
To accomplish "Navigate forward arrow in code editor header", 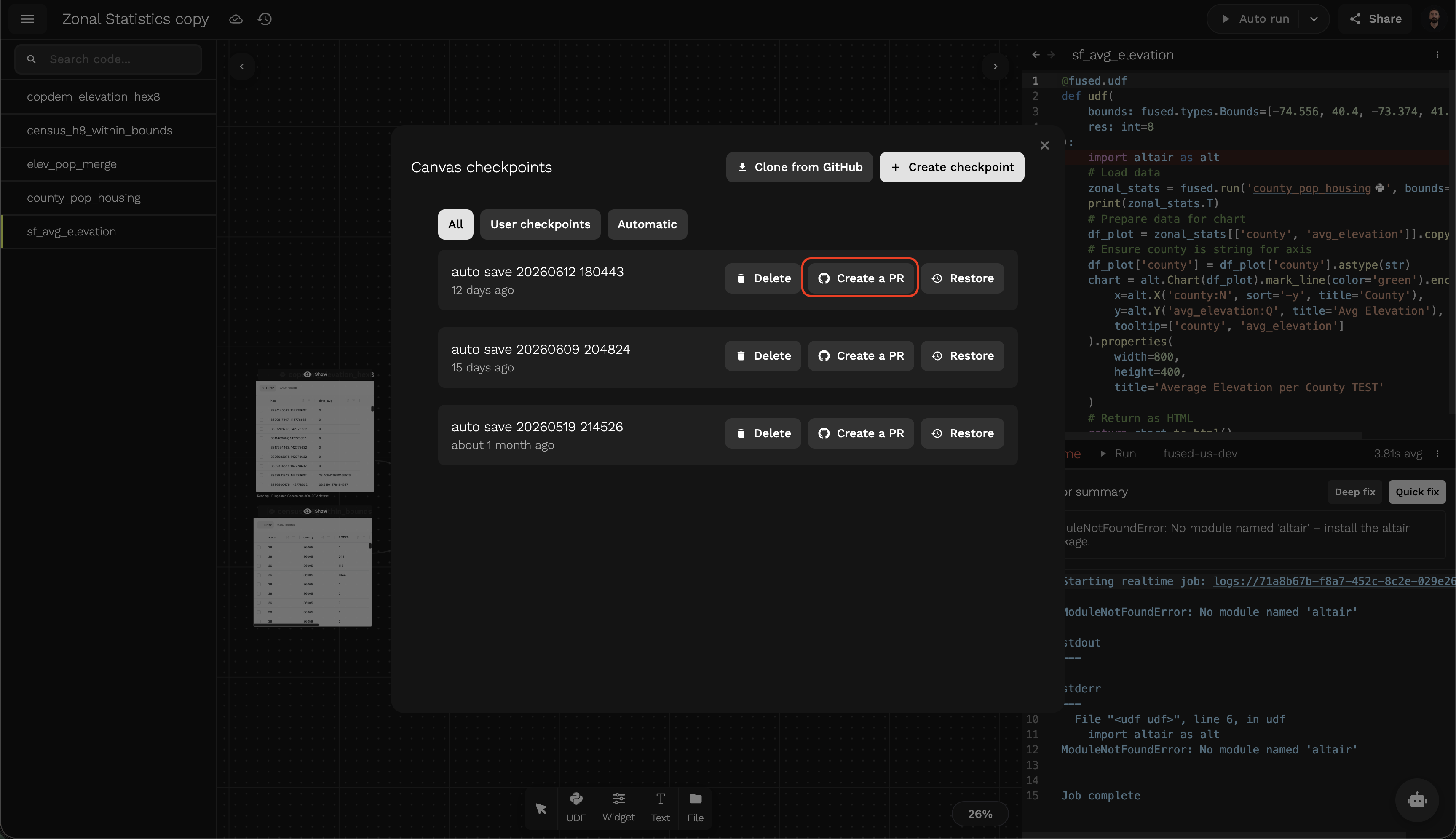I will 1051,55.
